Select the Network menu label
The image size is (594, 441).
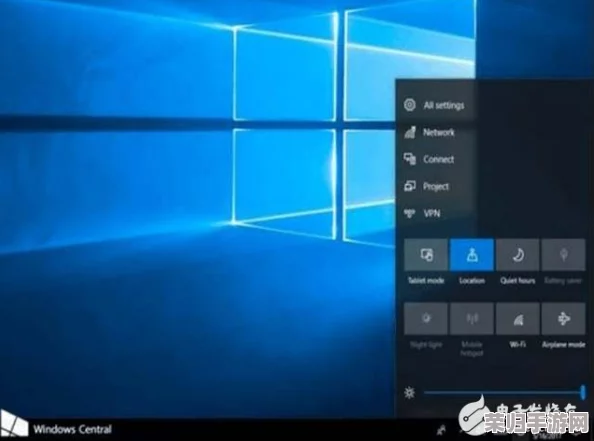coord(439,132)
